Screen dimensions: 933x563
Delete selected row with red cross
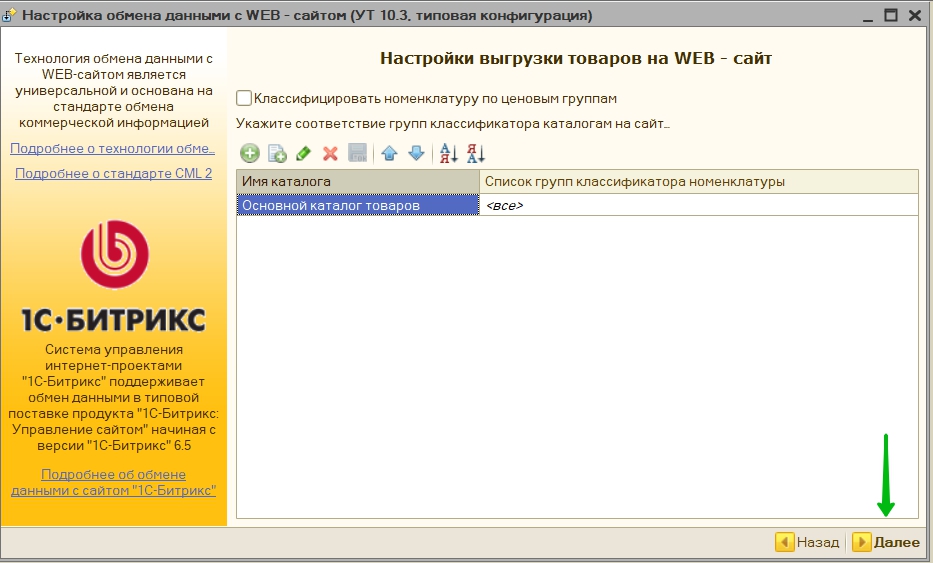click(x=330, y=154)
